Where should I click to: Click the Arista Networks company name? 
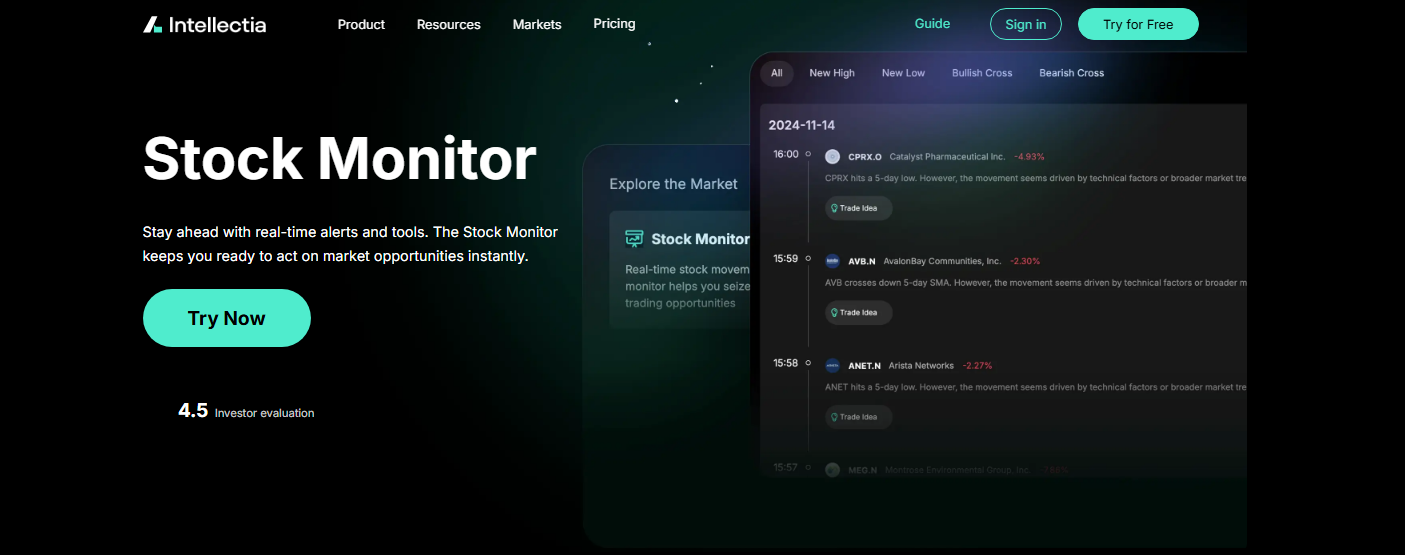(921, 366)
